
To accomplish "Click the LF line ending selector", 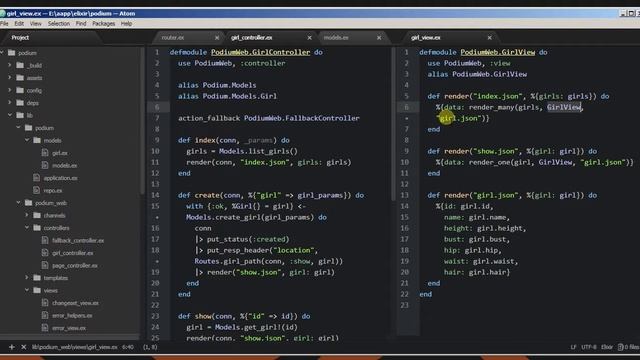I will [x=573, y=347].
